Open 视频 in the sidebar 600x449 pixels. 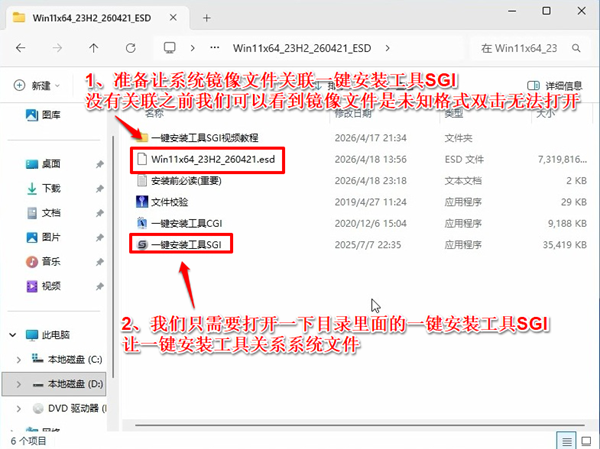point(43,286)
